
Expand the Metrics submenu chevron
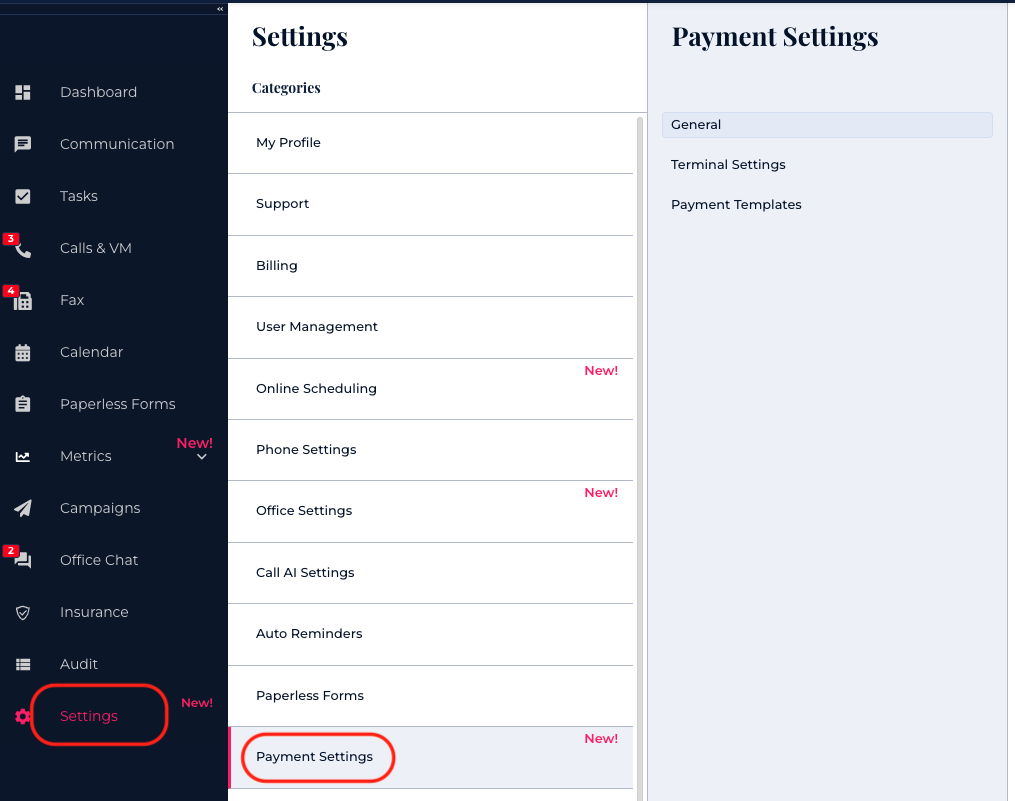point(202,458)
